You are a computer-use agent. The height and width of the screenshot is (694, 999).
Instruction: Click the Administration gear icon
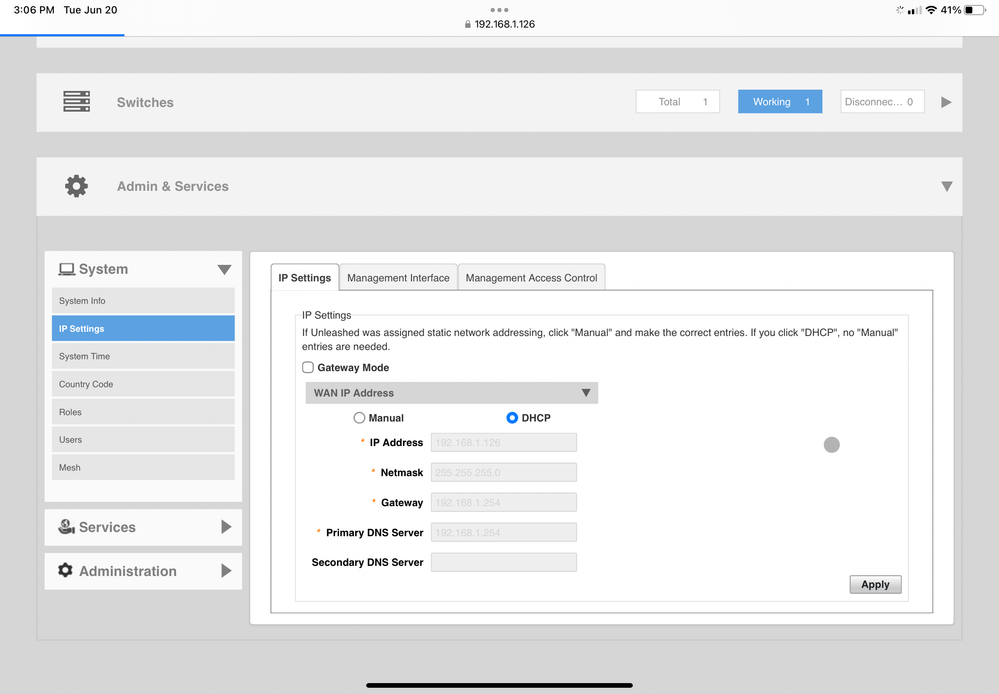[66, 570]
